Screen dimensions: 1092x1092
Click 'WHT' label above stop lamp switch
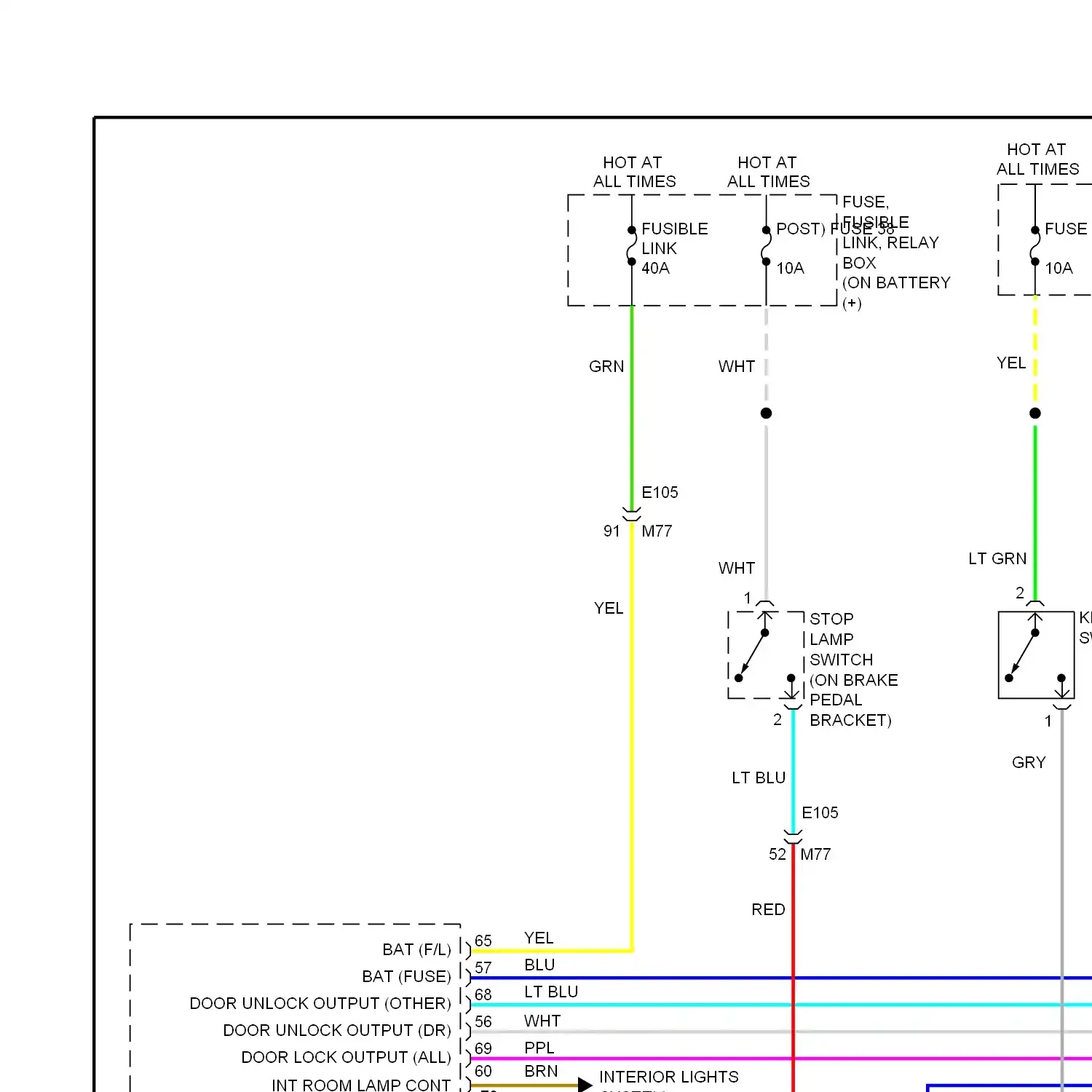tap(737, 568)
